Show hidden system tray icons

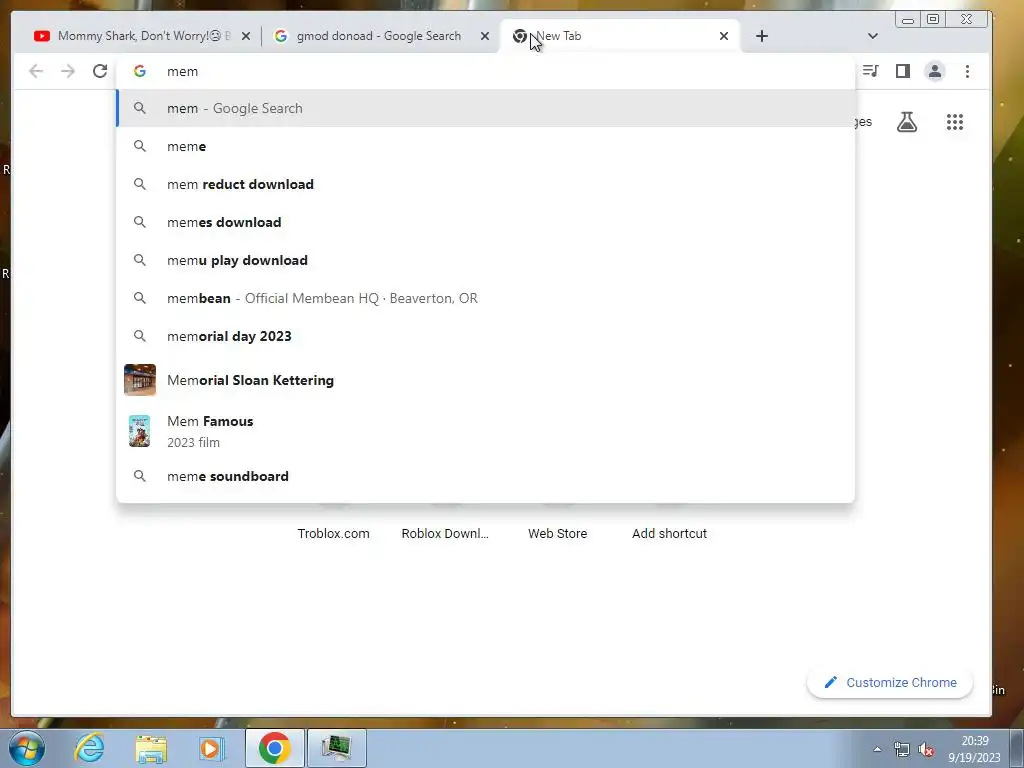[877, 749]
